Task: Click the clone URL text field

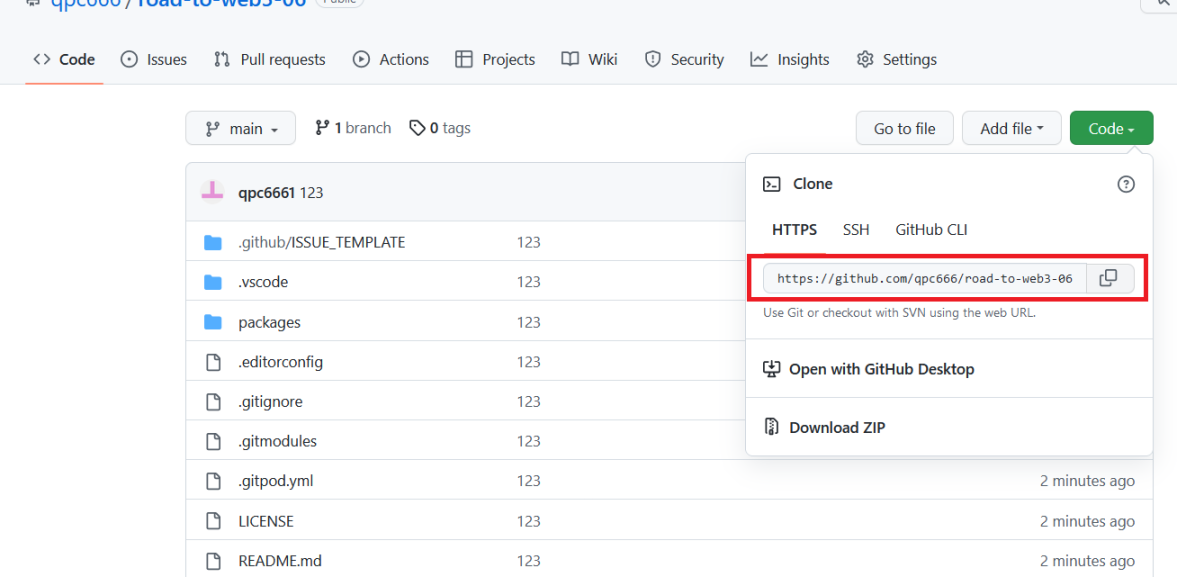Action: [x=926, y=278]
